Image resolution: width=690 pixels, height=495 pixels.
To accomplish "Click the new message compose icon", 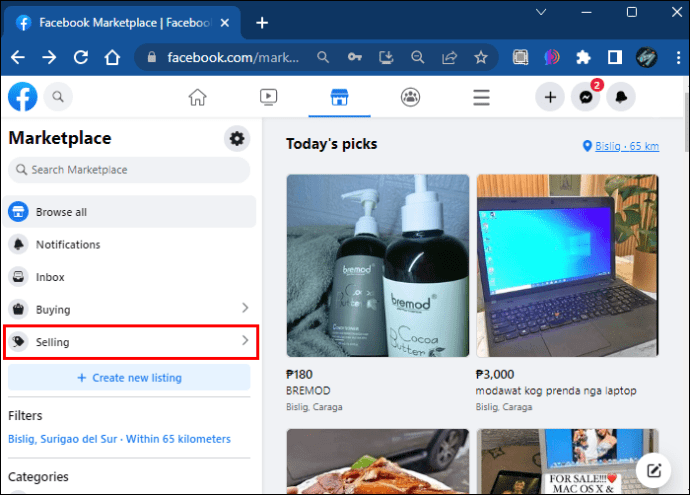I will (x=654, y=470).
